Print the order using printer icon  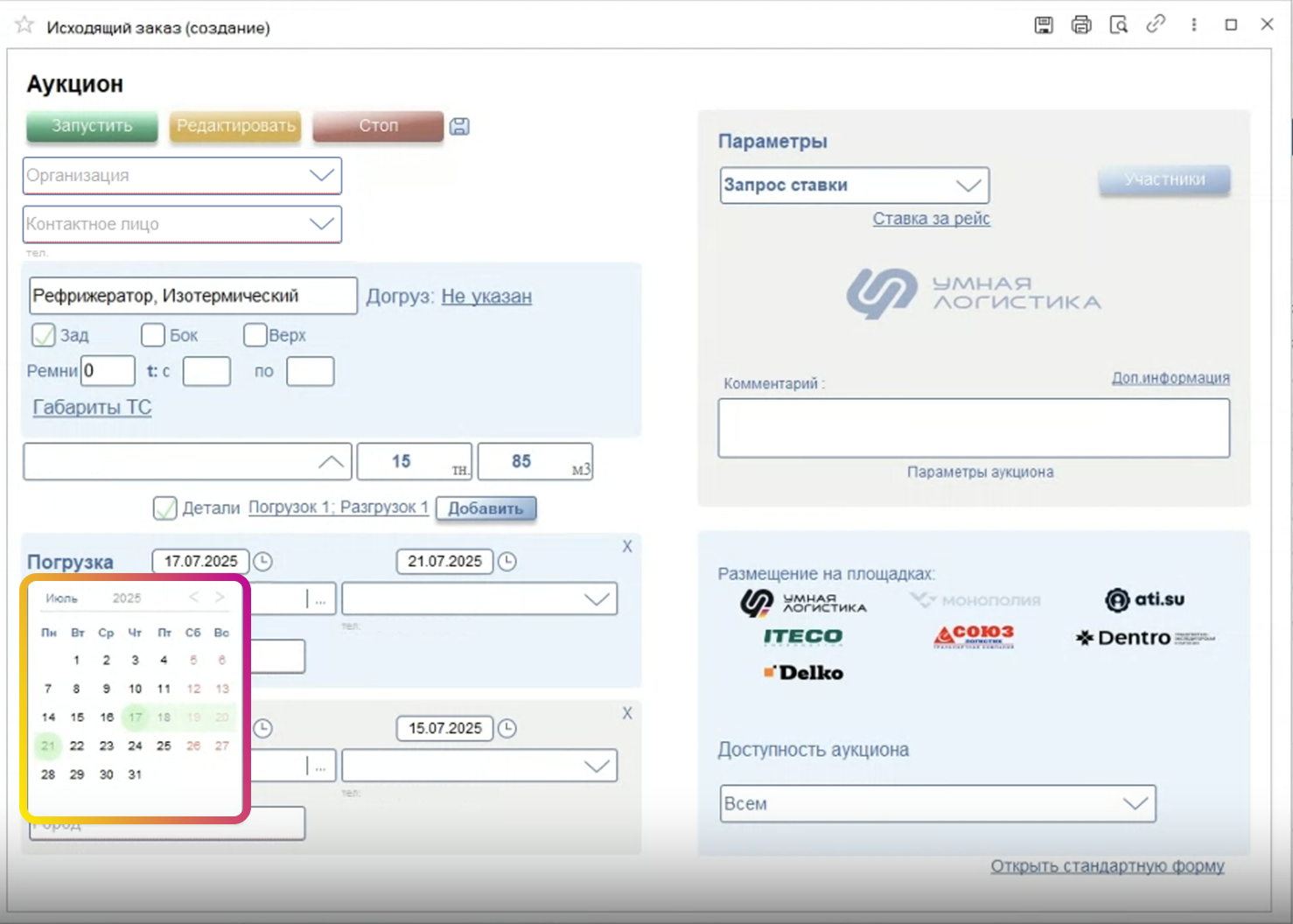pyautogui.click(x=1081, y=24)
